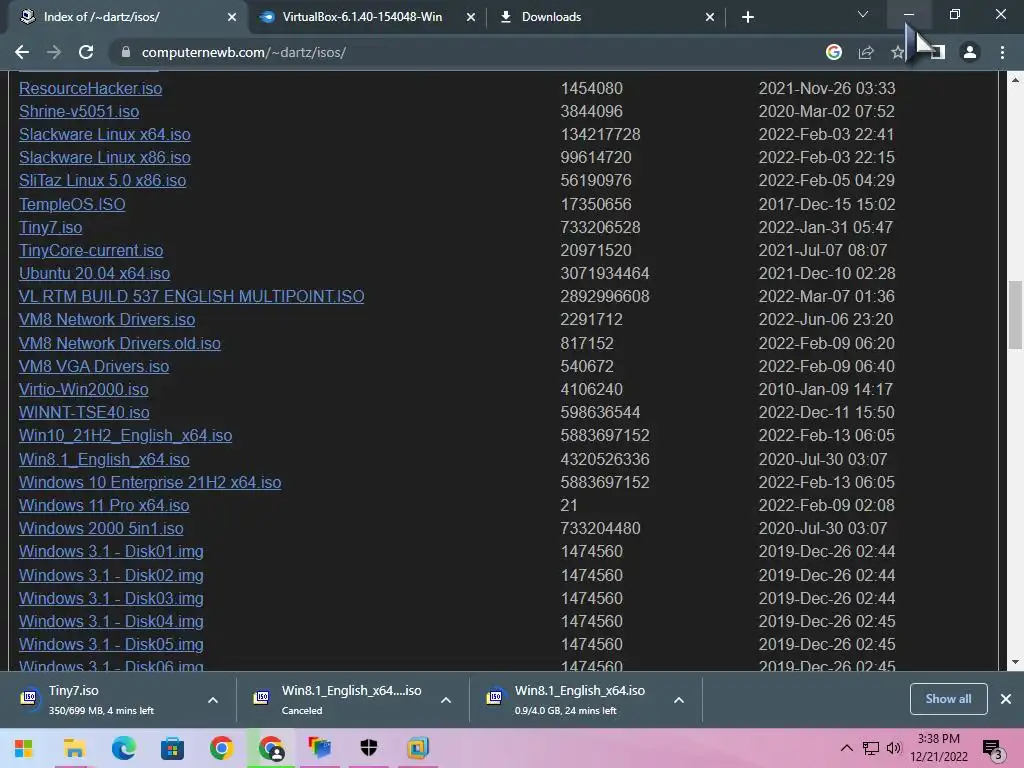Open the Tiny7.iso link
This screenshot has height=768, width=1024.
coord(50,227)
